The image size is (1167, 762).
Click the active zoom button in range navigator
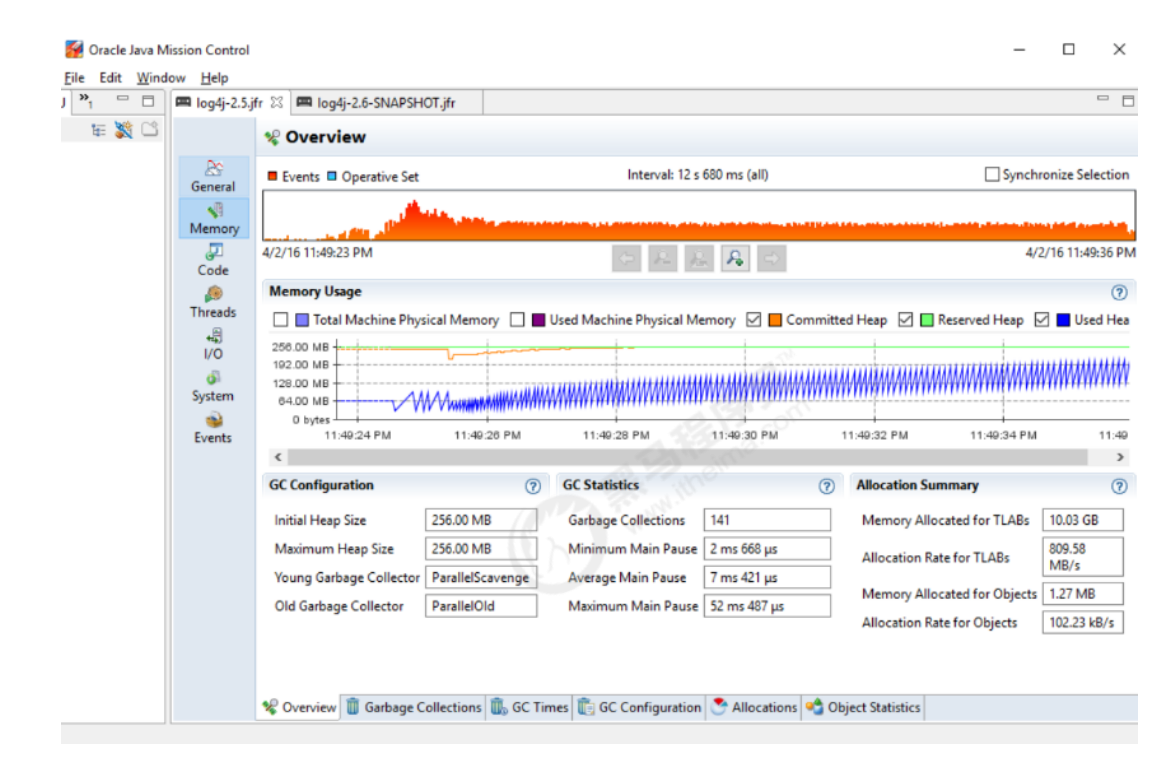[735, 258]
